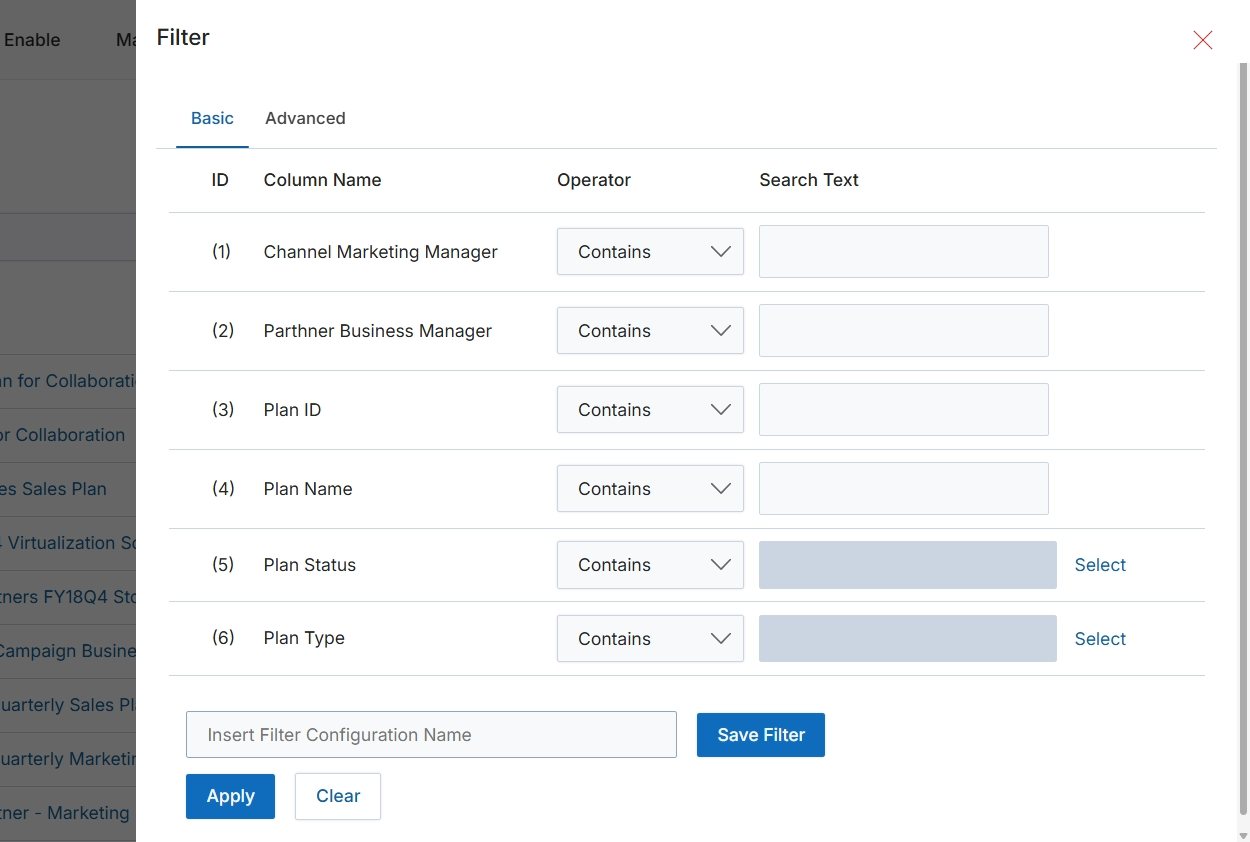Open operator dropdown for Plan ID
The image size is (1250, 842).
pos(650,410)
